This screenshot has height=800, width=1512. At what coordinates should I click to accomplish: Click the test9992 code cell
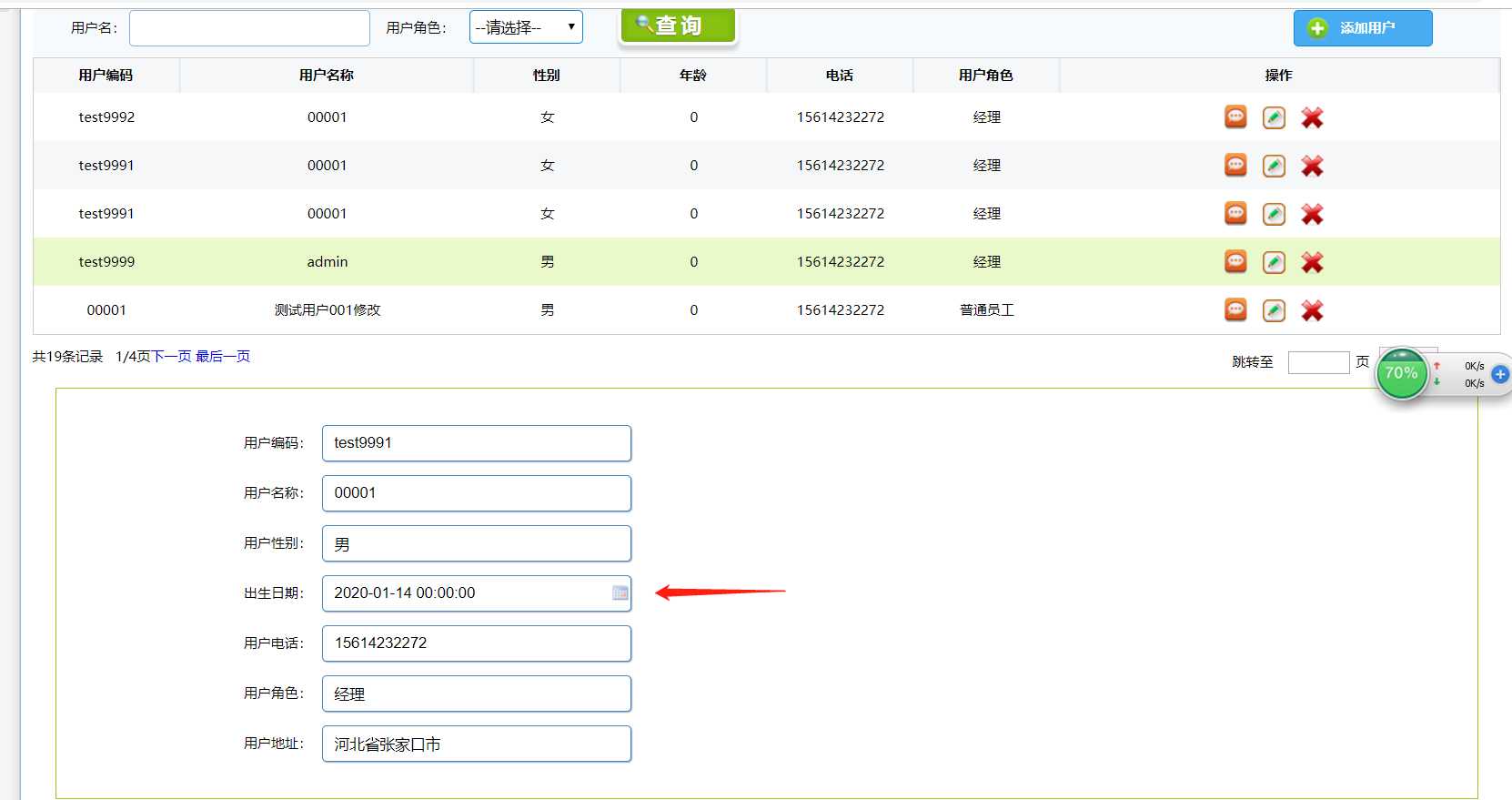point(106,117)
